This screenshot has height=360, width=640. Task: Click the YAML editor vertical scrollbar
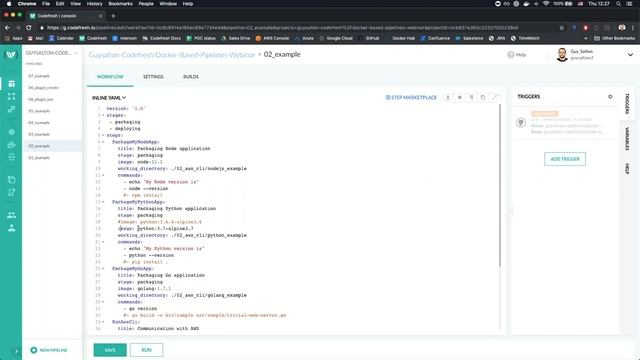(x=500, y=186)
